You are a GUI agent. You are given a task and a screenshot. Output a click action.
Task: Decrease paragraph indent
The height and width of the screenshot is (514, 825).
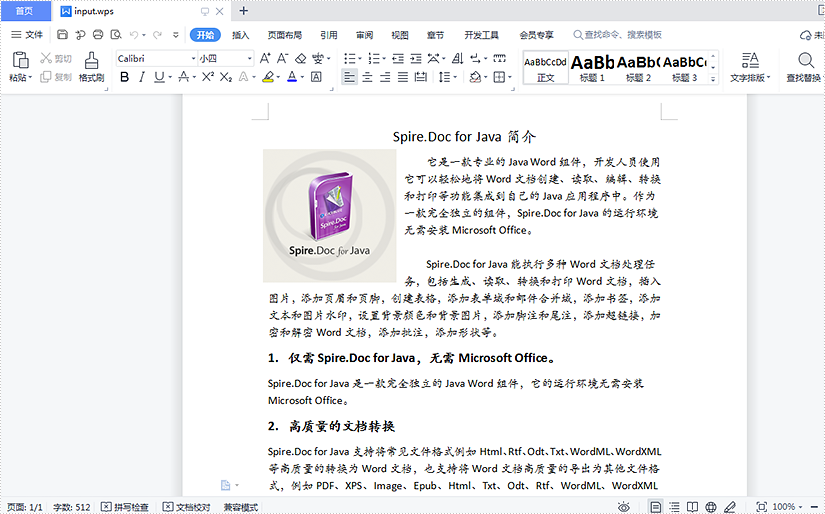click(x=398, y=58)
